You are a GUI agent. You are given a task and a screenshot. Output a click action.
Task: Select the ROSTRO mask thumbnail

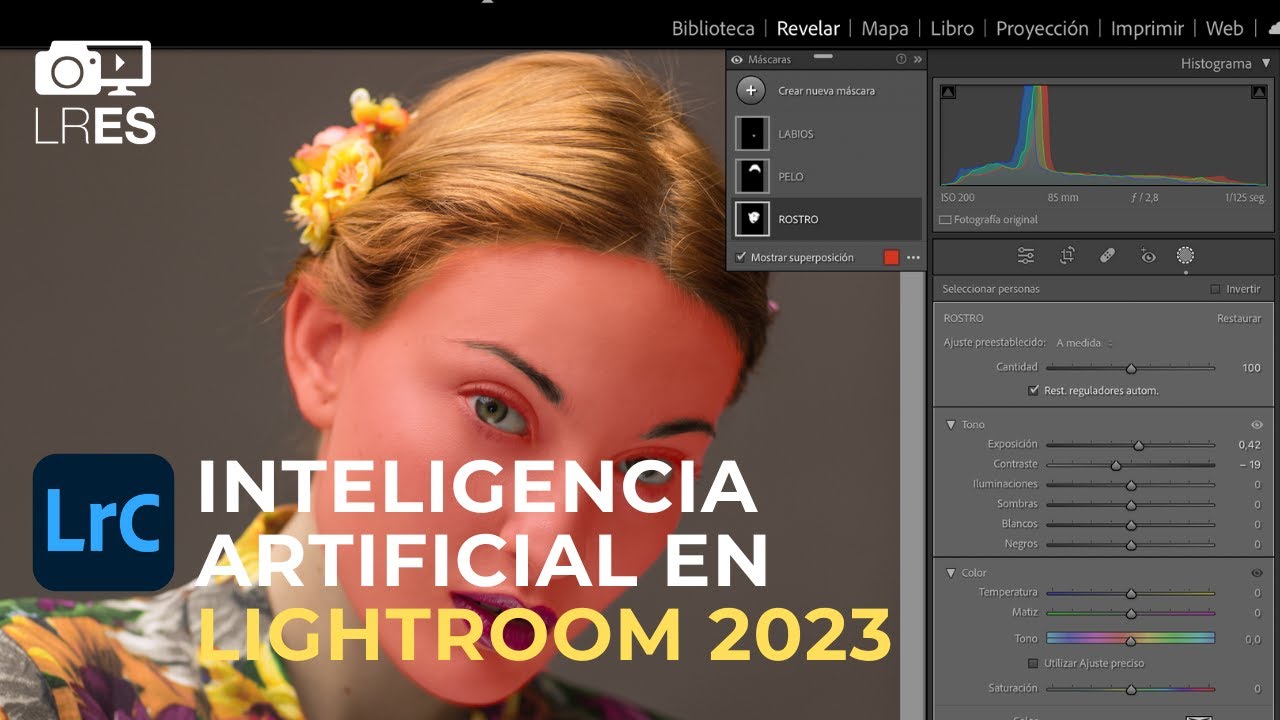(751, 219)
